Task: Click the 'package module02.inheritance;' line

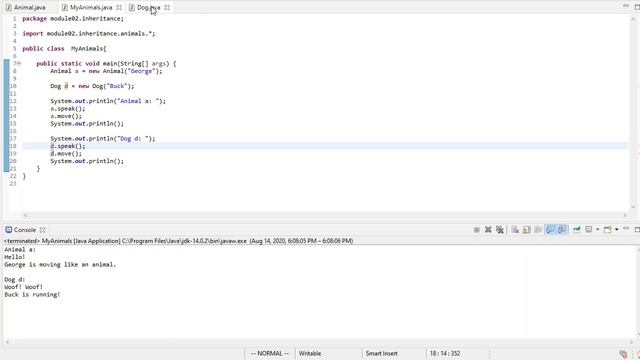Action: [x=73, y=19]
